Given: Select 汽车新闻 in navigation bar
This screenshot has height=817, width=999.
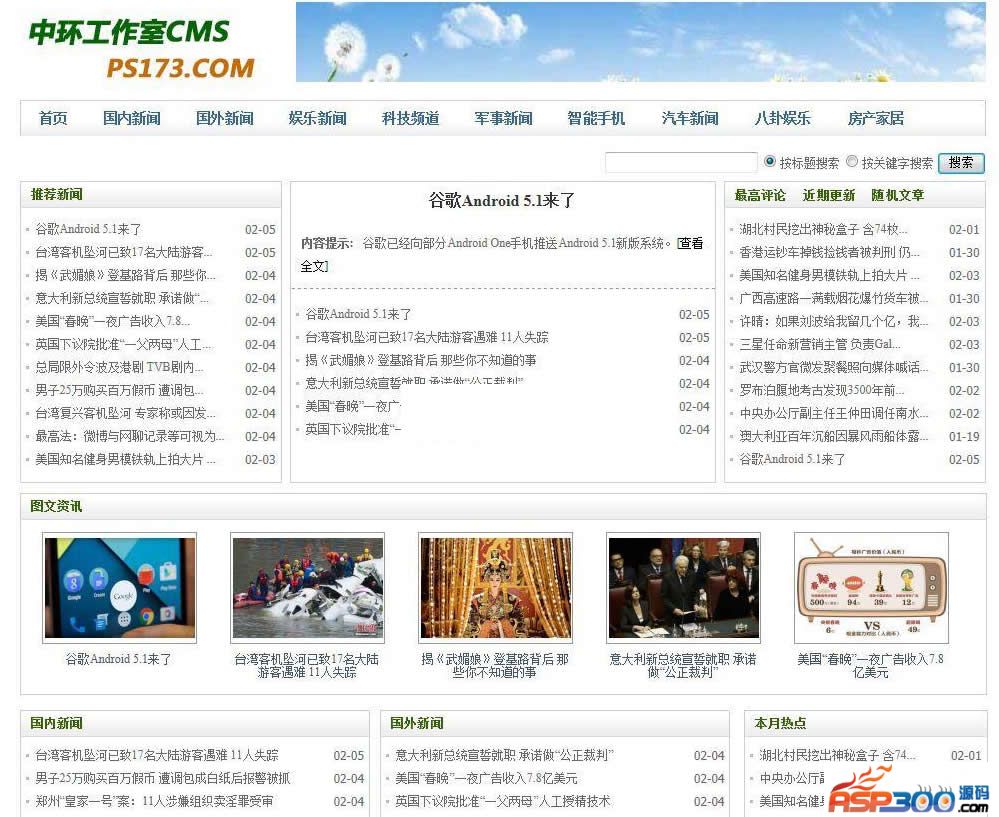Looking at the screenshot, I should 689,118.
